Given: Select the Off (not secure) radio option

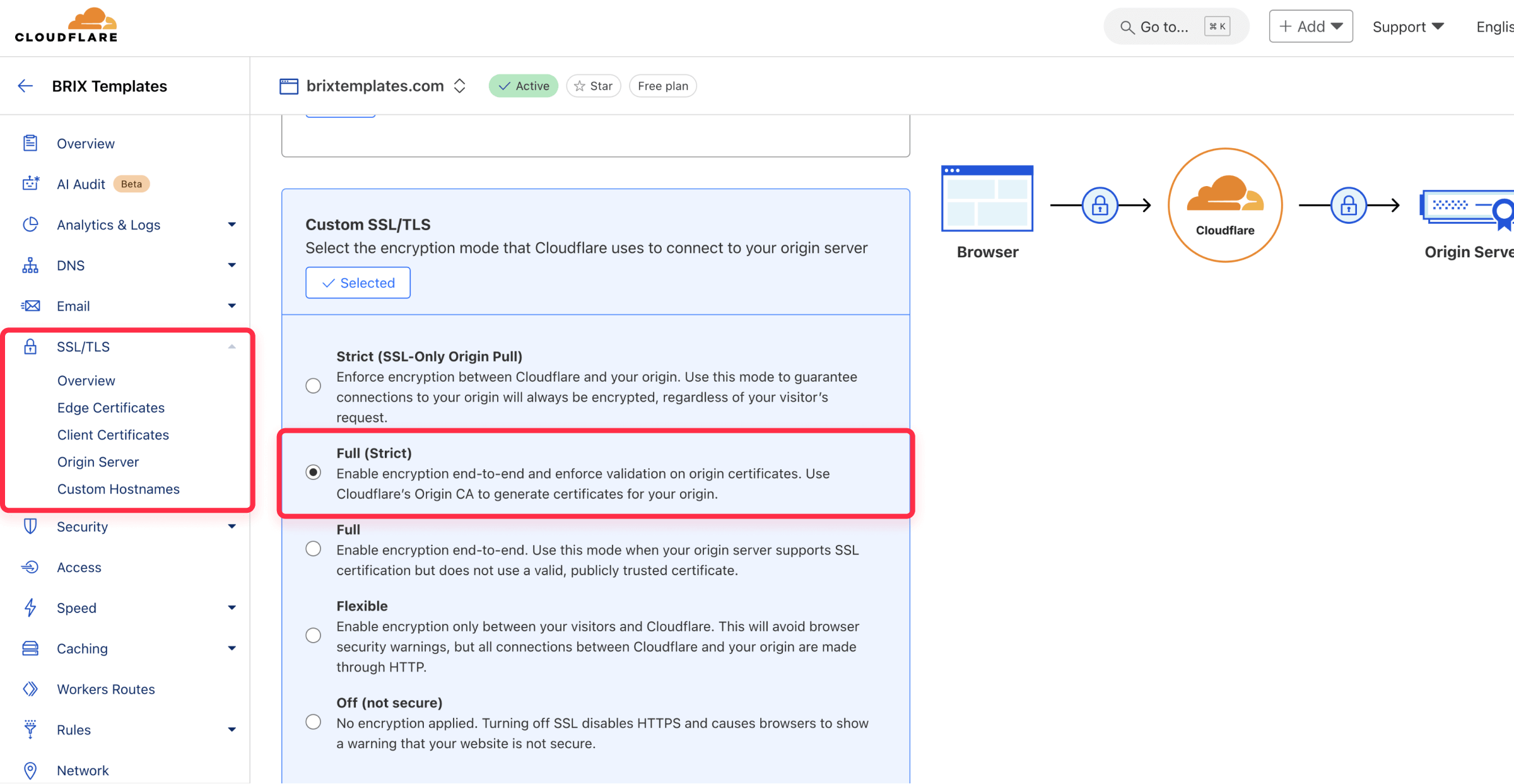Looking at the screenshot, I should tap(314, 722).
